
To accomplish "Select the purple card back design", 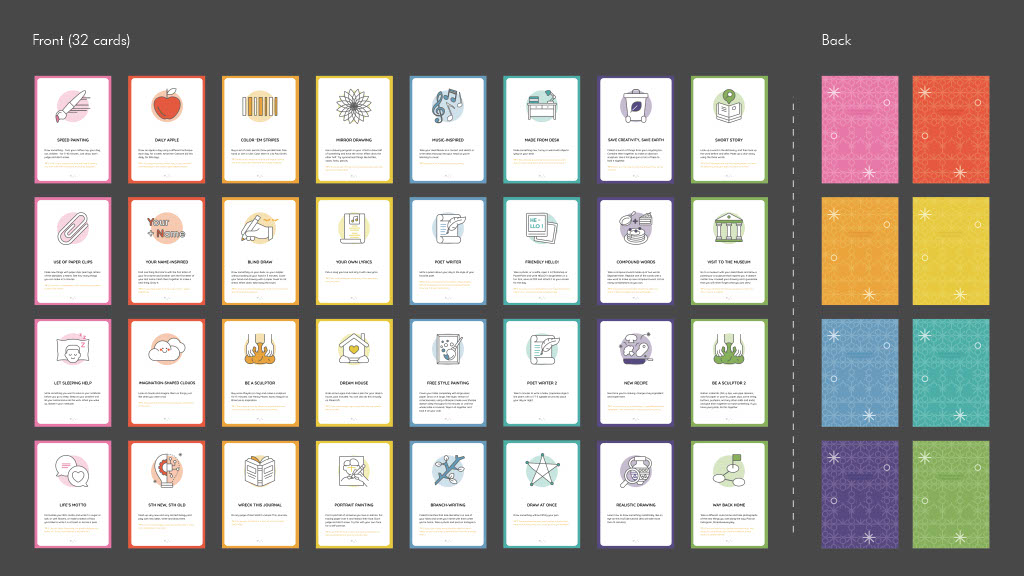I will click(859, 494).
